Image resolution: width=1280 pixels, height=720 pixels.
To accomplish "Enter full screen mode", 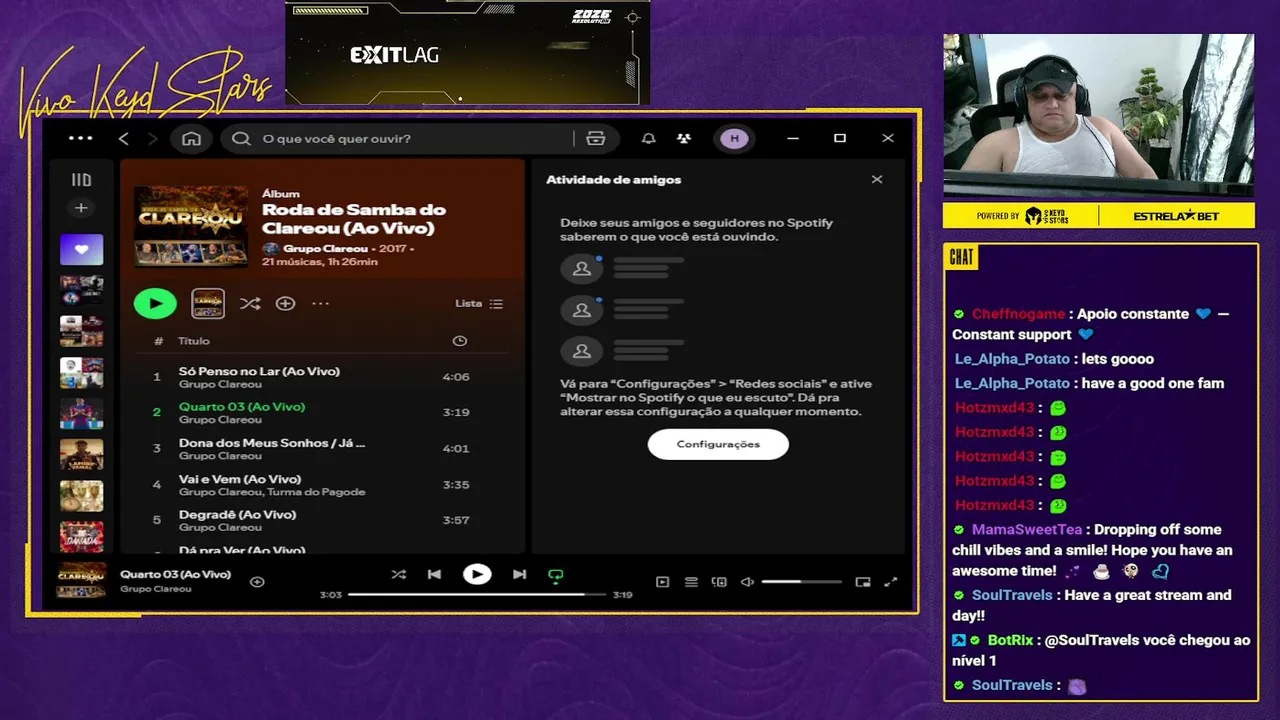I will tap(891, 582).
